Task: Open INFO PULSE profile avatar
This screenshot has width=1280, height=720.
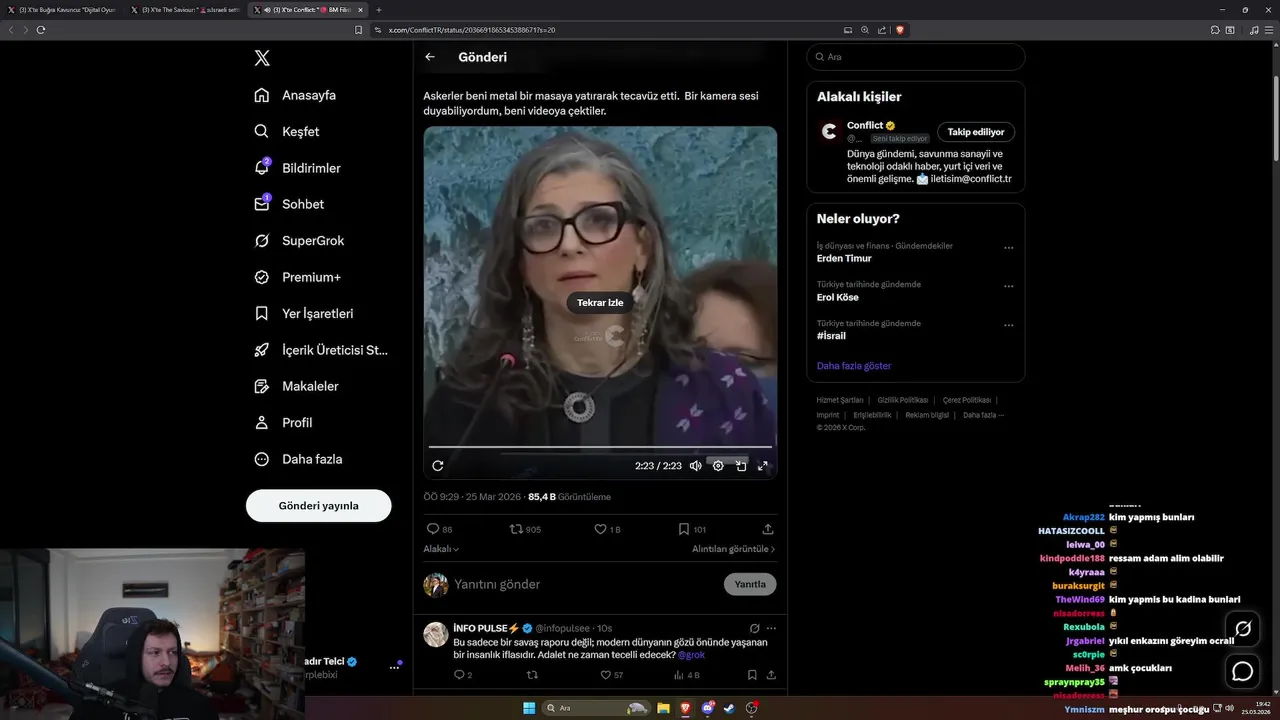Action: pyautogui.click(x=436, y=634)
